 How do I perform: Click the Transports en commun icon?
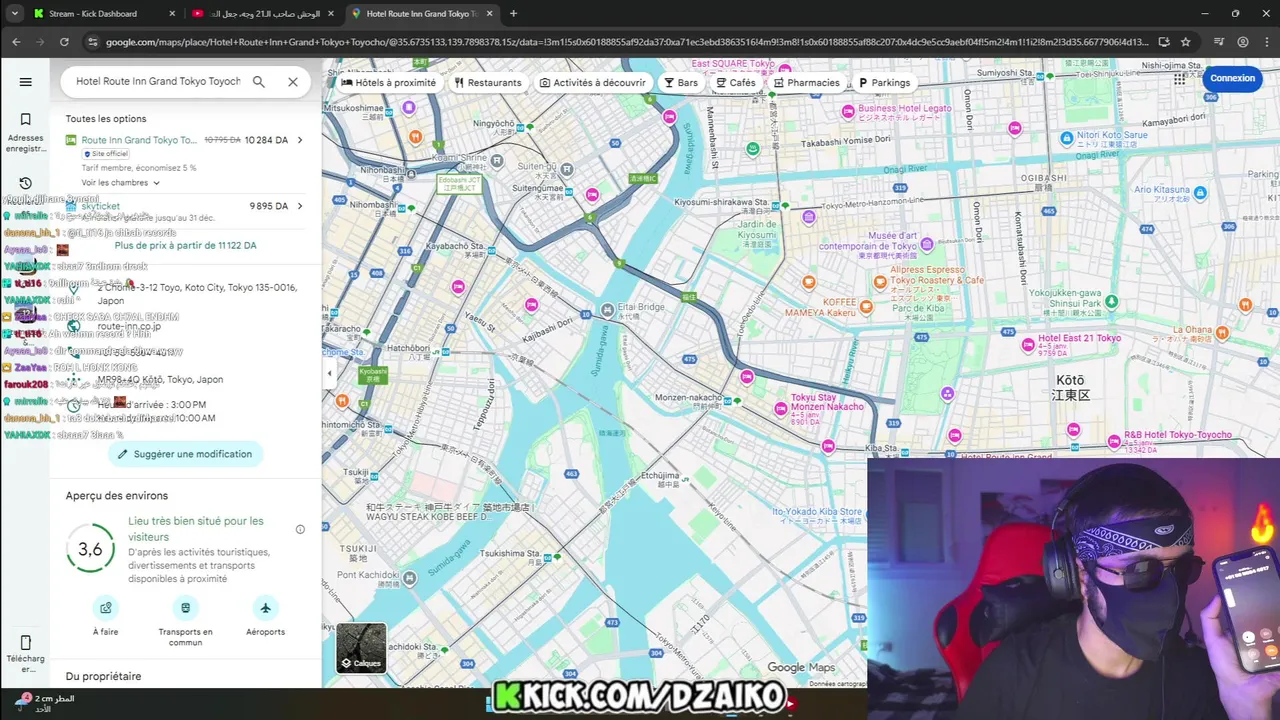[185, 608]
